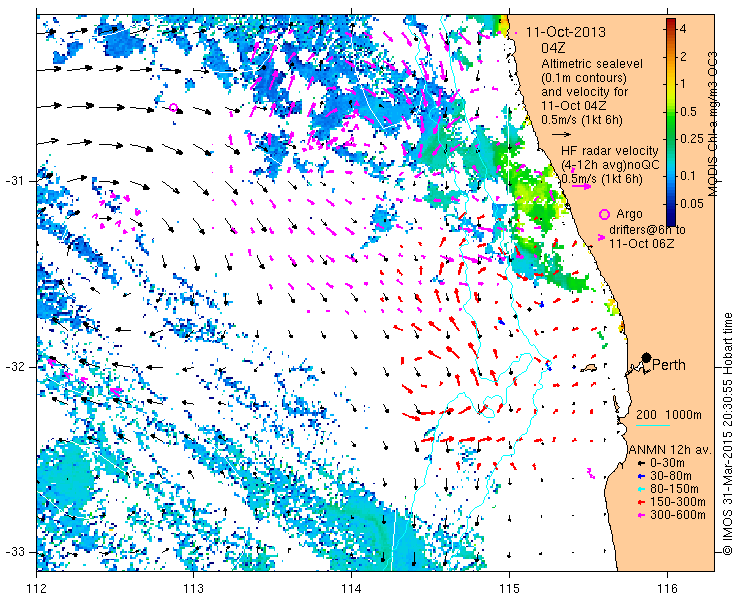The height and width of the screenshot is (600, 740).
Task: Click the 'ANMN 12h av.' legend heading
Action: [669, 449]
